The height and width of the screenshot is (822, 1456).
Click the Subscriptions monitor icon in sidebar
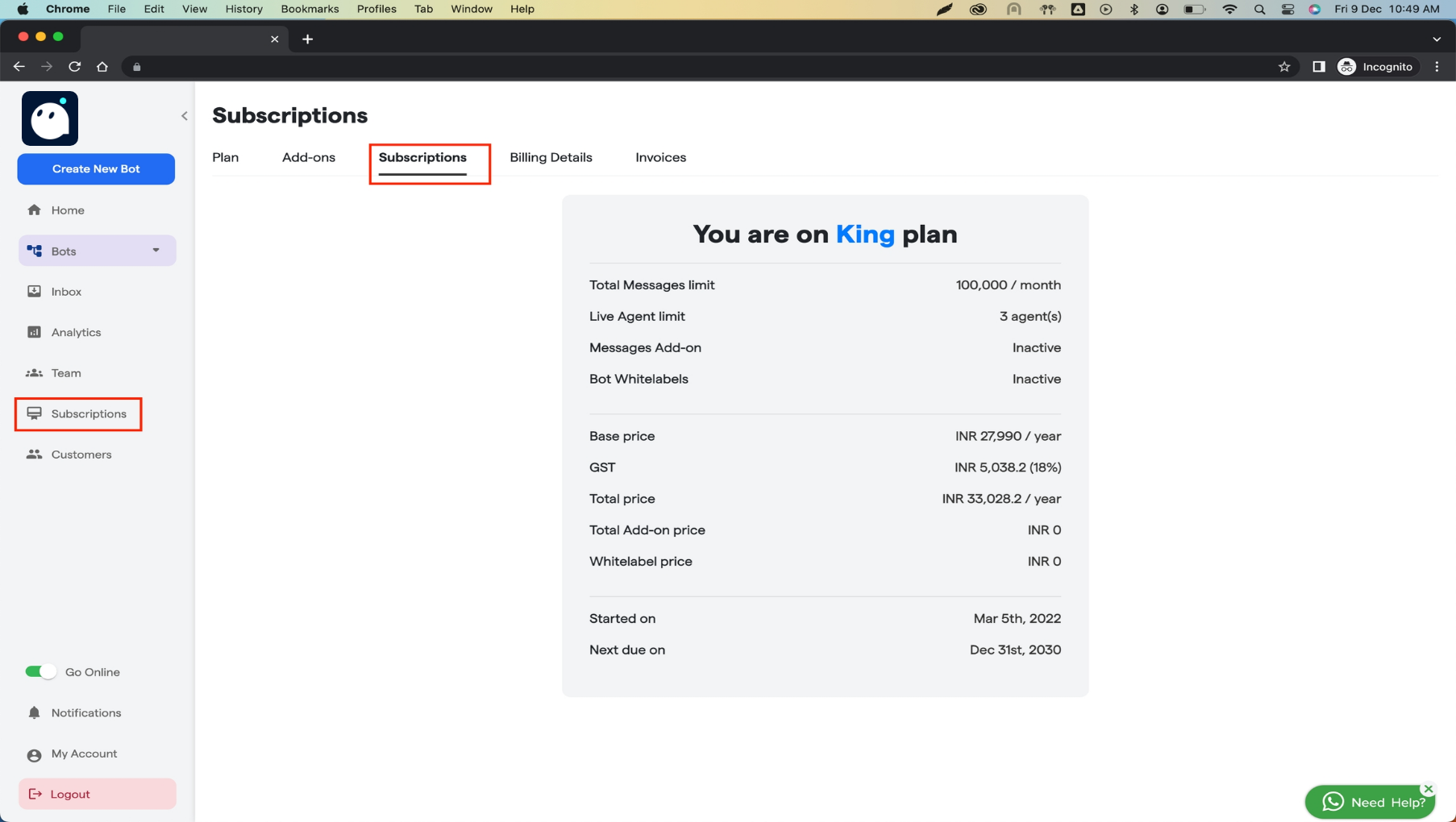[x=34, y=413]
